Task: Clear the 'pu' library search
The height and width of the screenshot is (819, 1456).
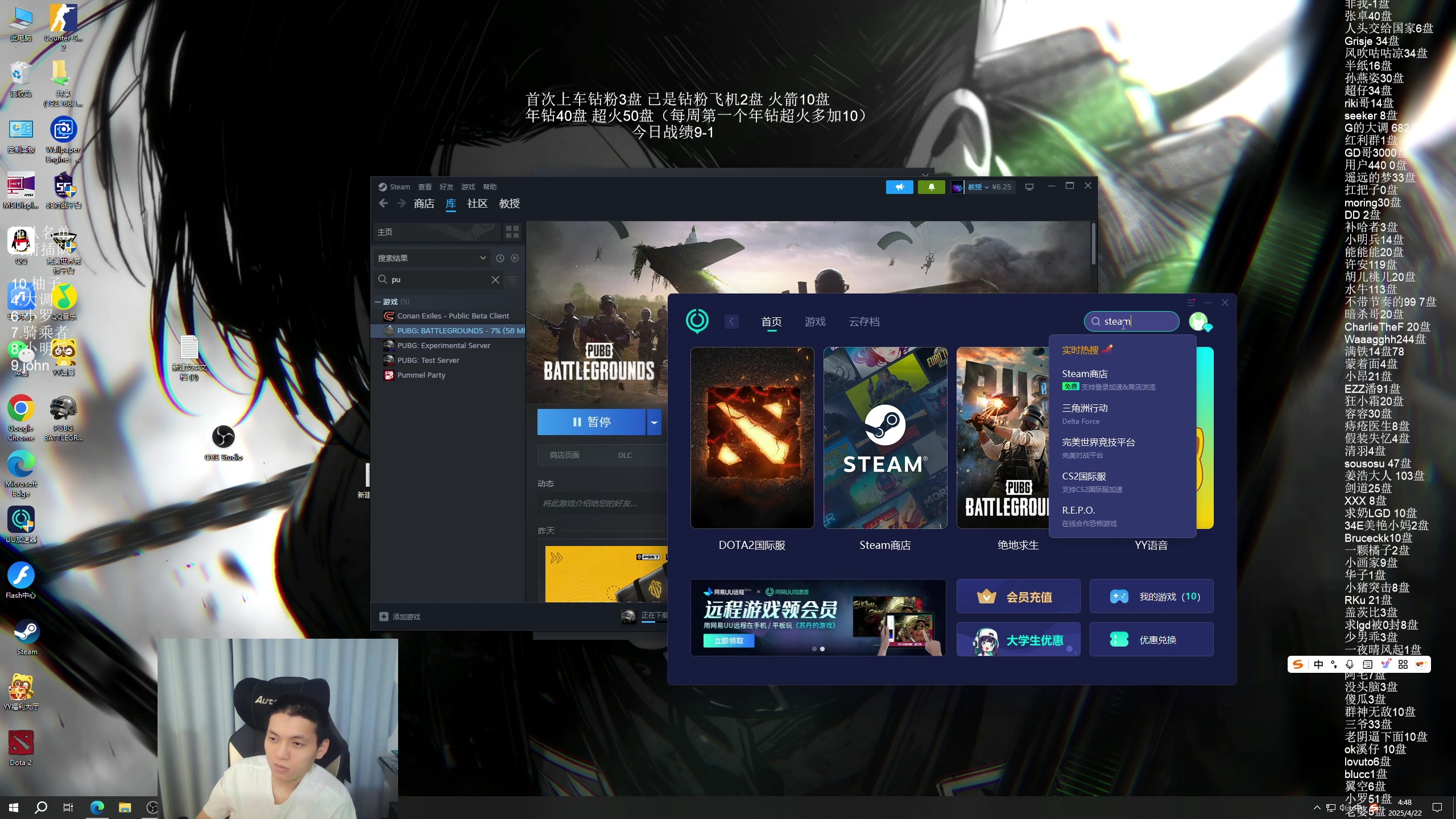Action: coord(495,280)
